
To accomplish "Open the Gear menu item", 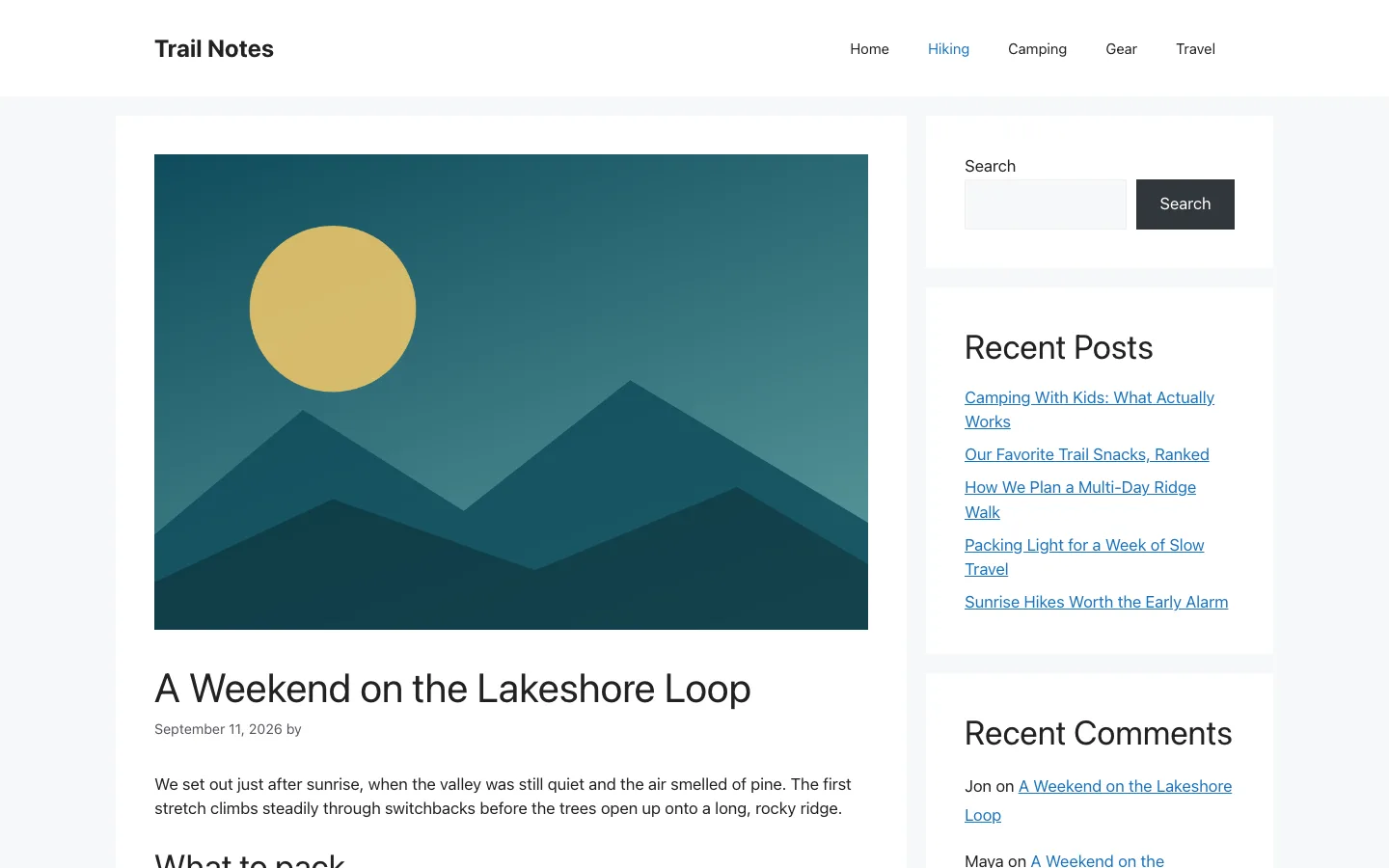I will tap(1121, 49).
